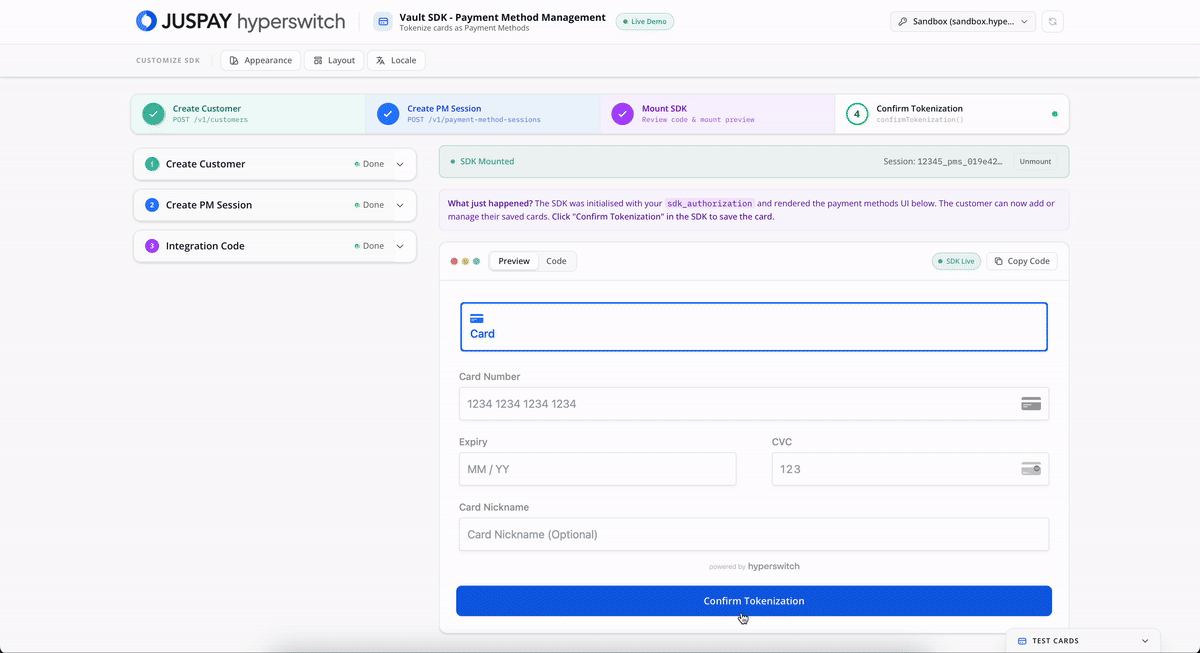Click the SDK Live badge

(956, 261)
